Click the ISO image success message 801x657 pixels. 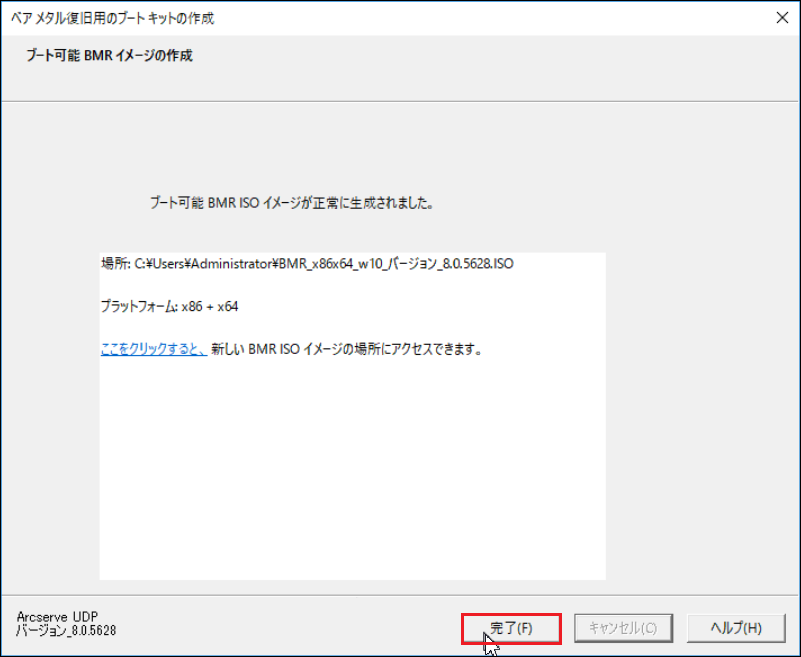click(292, 203)
